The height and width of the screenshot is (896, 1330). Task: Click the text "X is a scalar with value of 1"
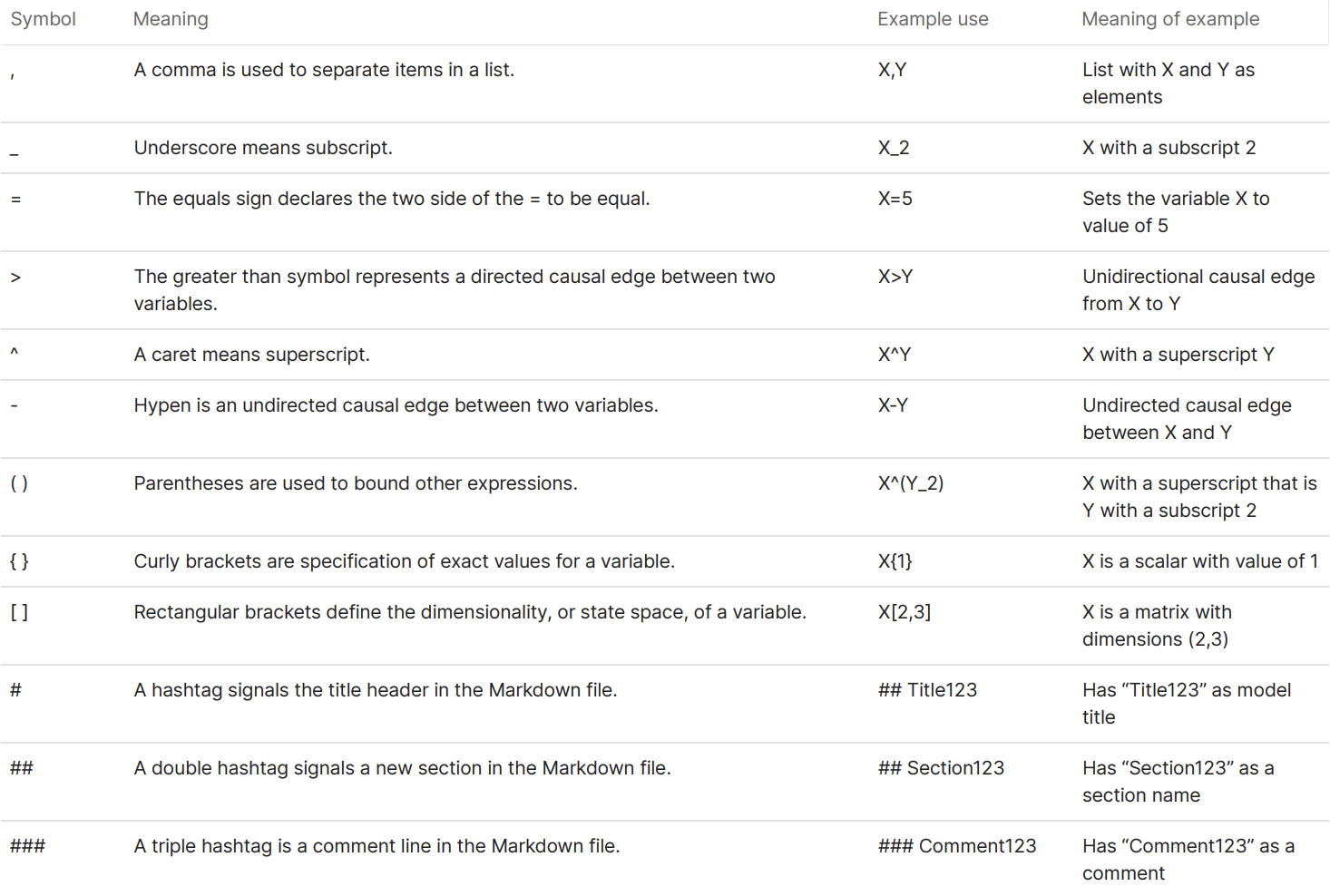1200,561
